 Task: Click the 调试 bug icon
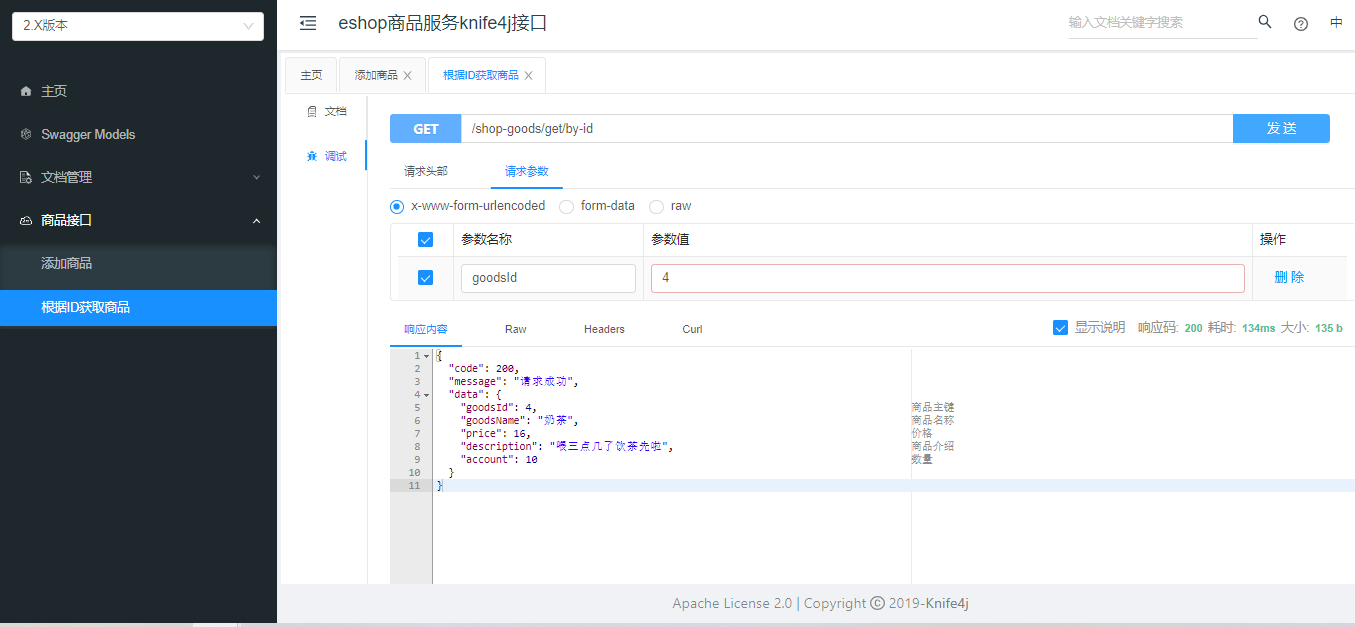point(312,156)
